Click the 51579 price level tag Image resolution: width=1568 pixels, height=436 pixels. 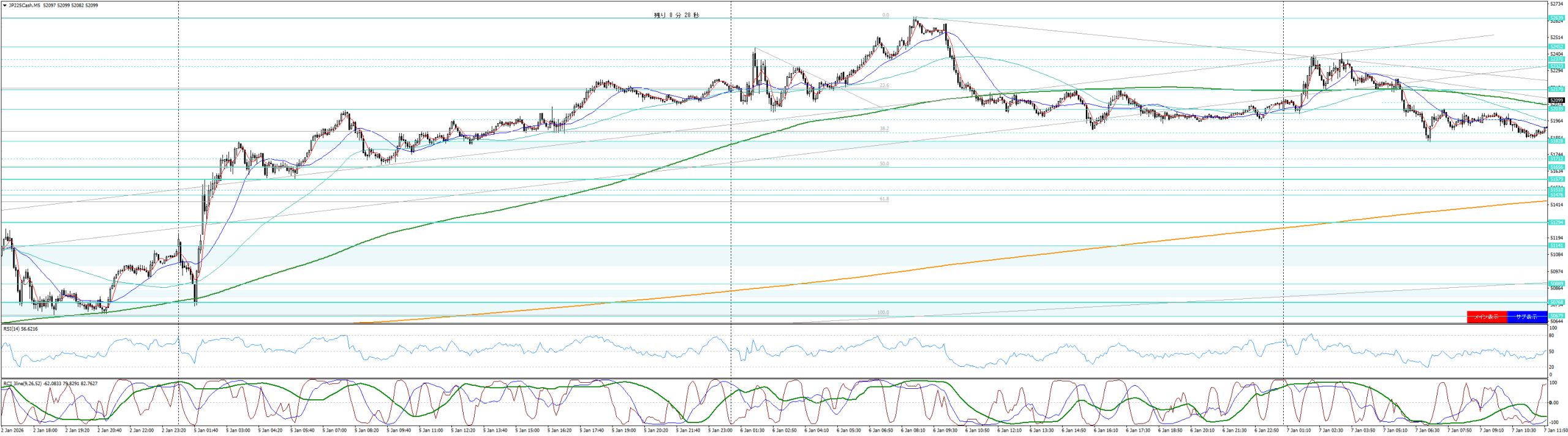click(1556, 179)
